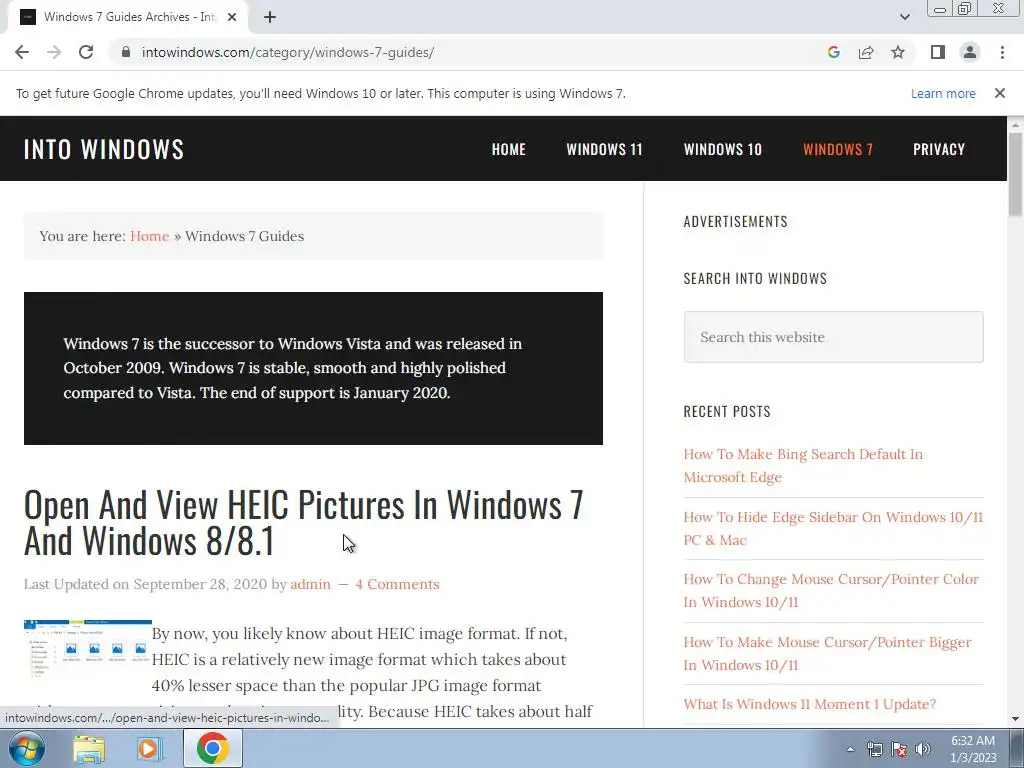Screen dimensions: 1024x768
Task: Open the side panel icon
Action: click(938, 52)
